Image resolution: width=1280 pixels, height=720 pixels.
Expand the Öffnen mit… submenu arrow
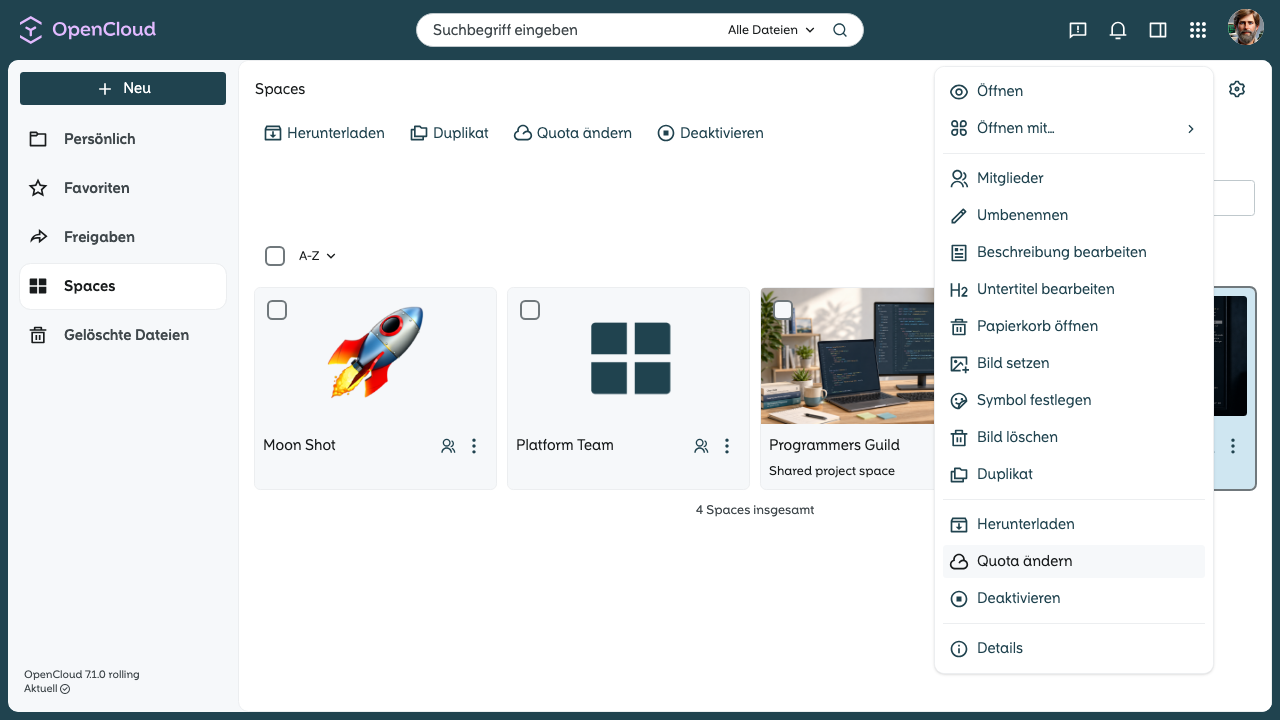point(1191,128)
